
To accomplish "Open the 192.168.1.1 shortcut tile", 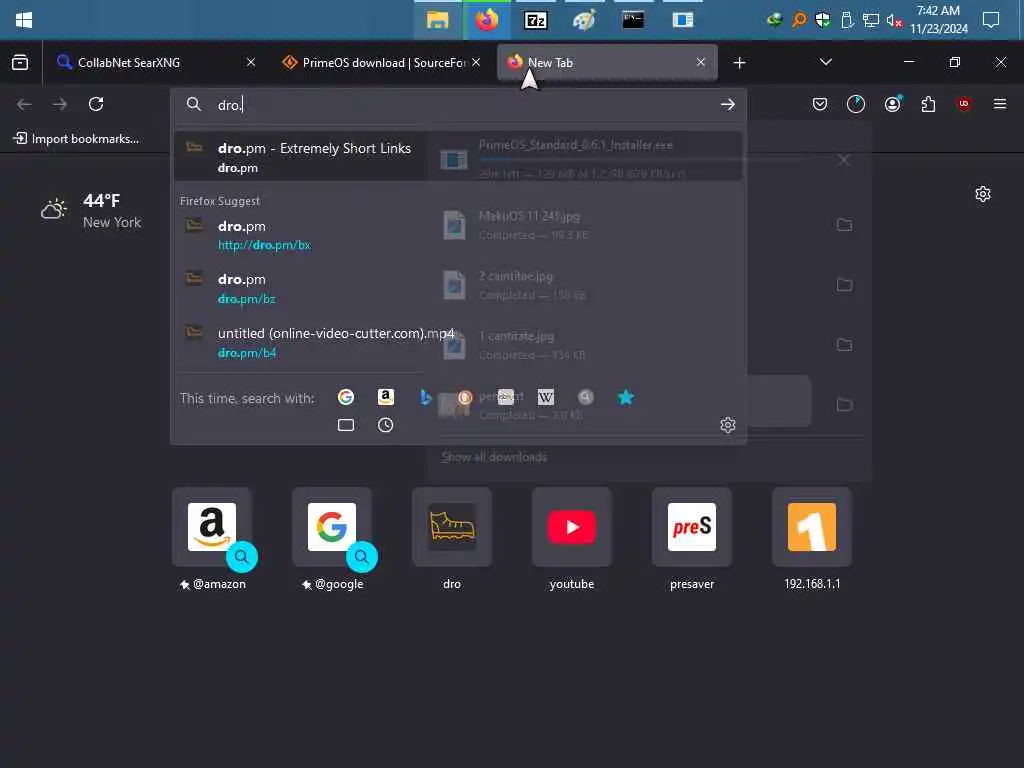I will click(812, 527).
